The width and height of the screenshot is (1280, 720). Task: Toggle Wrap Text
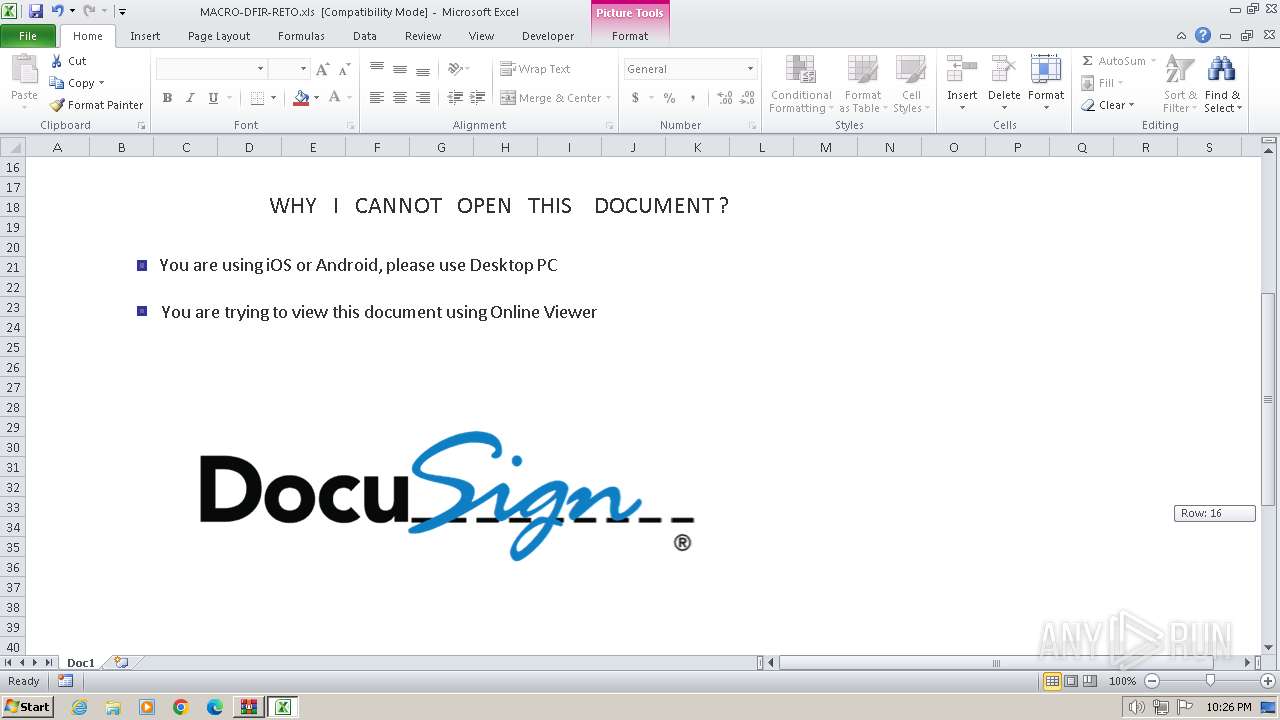click(536, 69)
